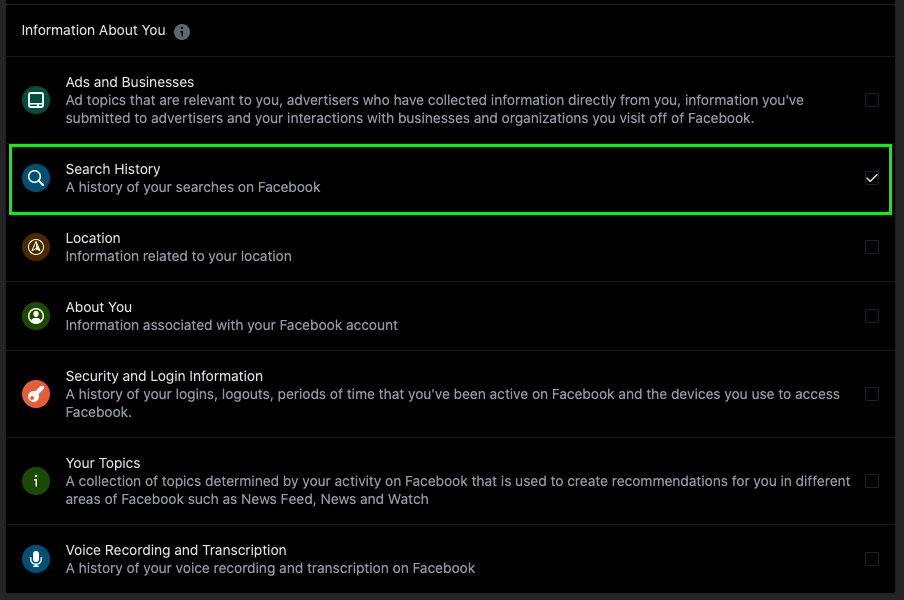Uncheck the Search History checkbox
The width and height of the screenshot is (904, 600).
click(x=872, y=178)
